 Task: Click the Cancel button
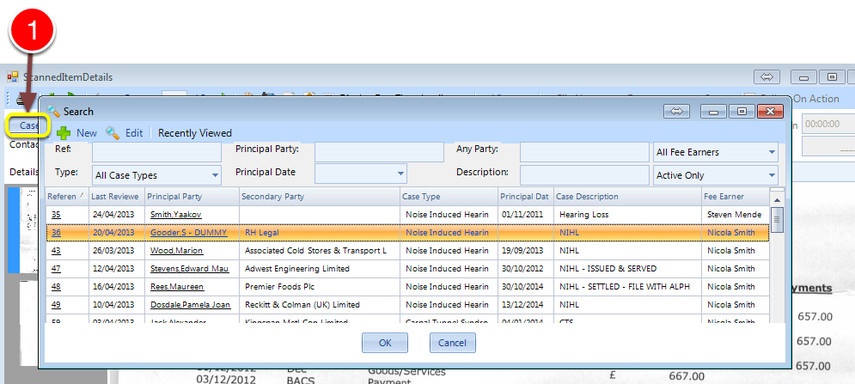tap(452, 343)
